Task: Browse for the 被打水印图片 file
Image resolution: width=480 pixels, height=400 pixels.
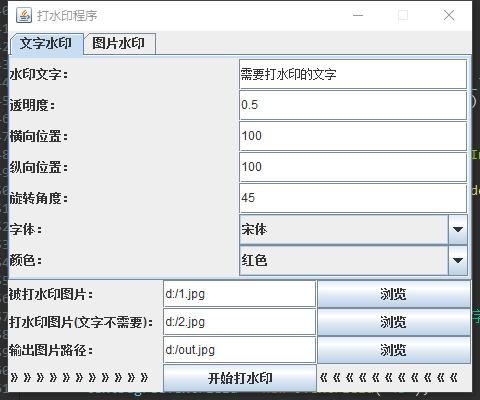Action: click(394, 294)
